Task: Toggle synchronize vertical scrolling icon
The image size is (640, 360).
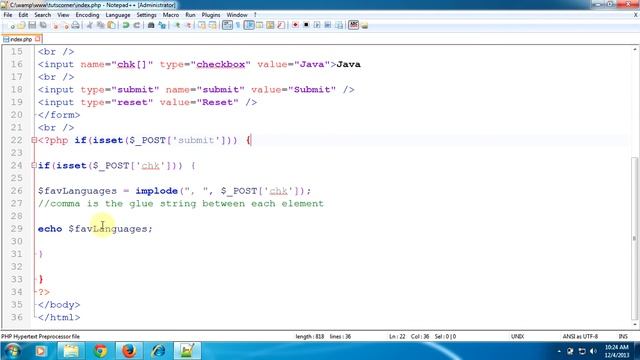Action: pos(202,25)
